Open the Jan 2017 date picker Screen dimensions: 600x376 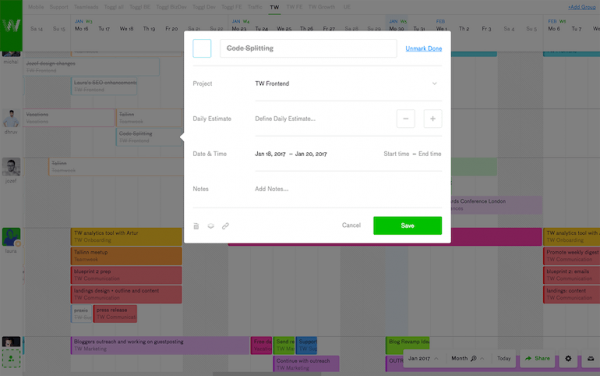pyautogui.click(x=423, y=358)
